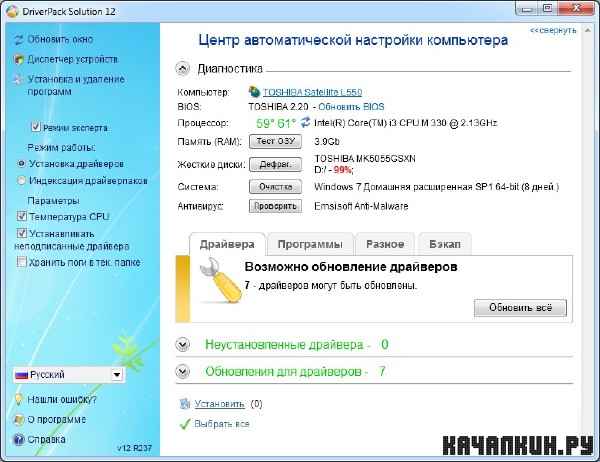Click the свернуть collapse link at top

coord(553,30)
